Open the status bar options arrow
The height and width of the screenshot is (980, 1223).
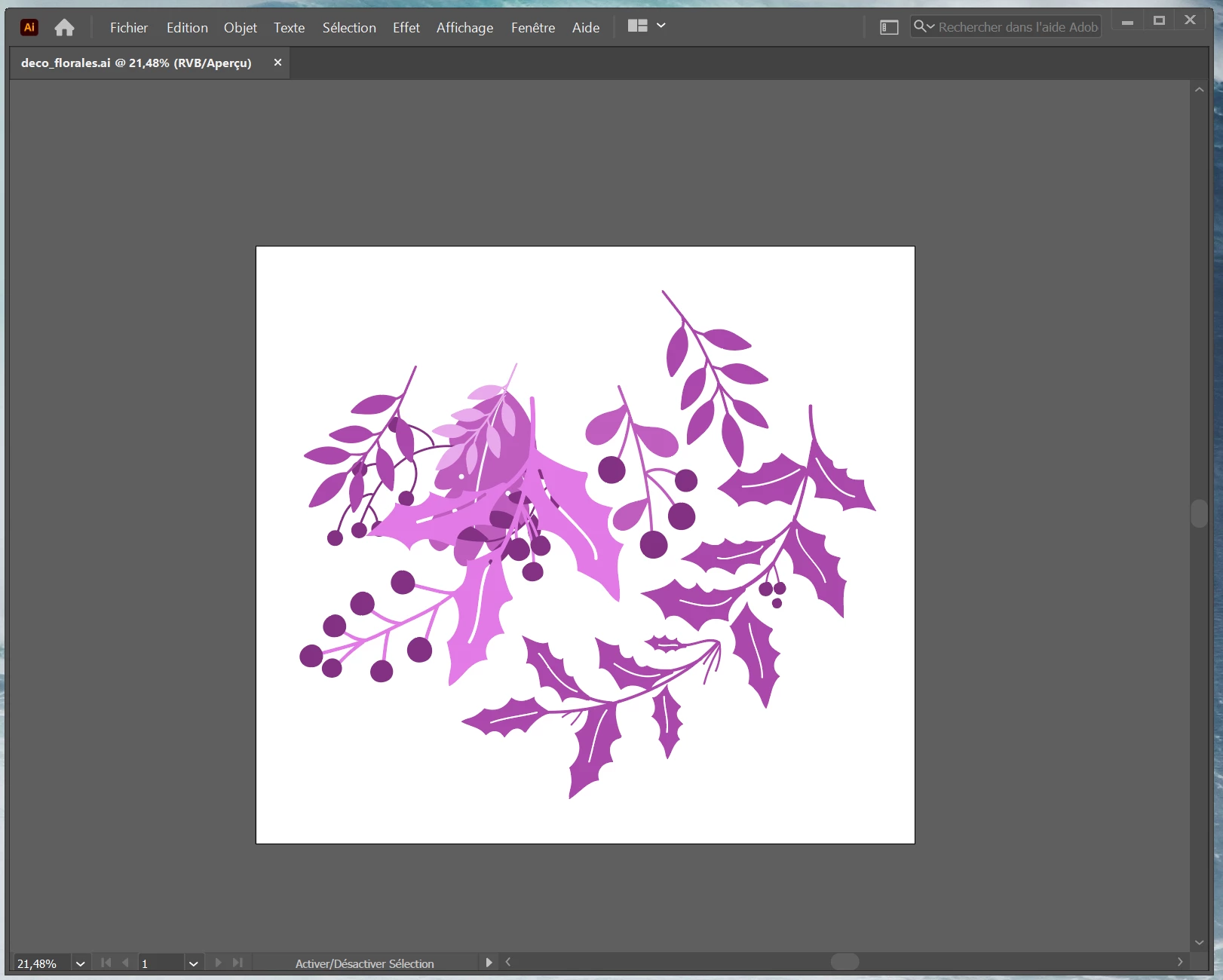coord(489,963)
